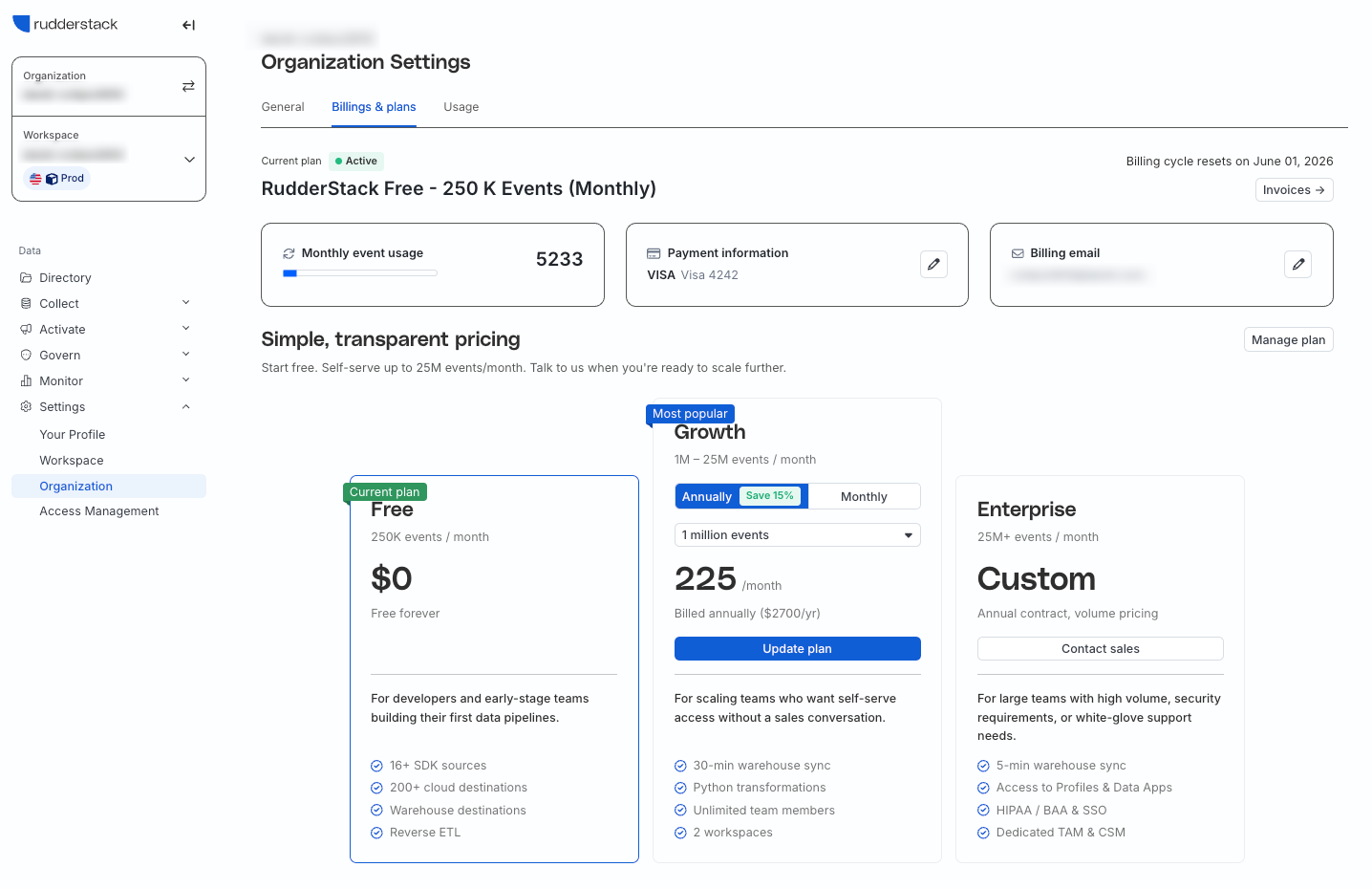Switch to the General tab
Image resolution: width=1372 pixels, height=889 pixels.
pyautogui.click(x=283, y=107)
